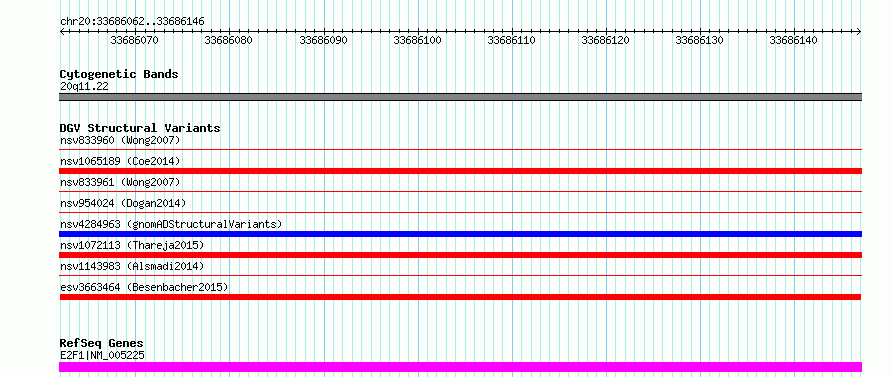Image resolution: width=890 pixels, height=377 pixels.
Task: Open variant nsv1065189 (Coe2014)
Action: 120,161
